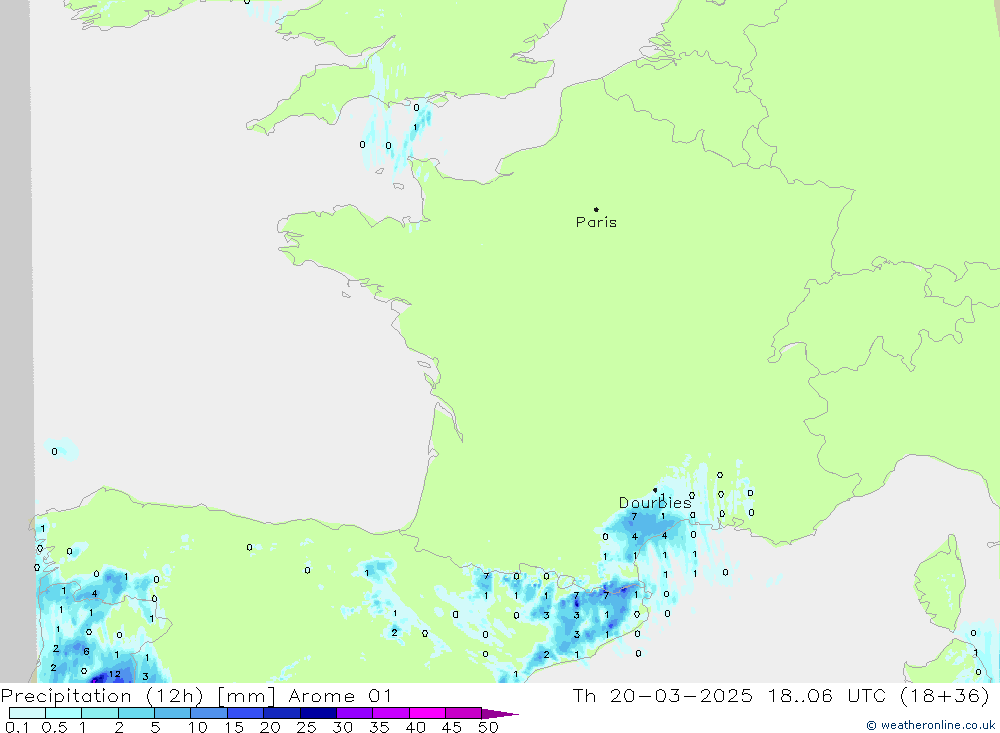This screenshot has height=733, width=1000.
Task: Pick the 40–45 mm magenta legend swatch
Action: pos(427,713)
